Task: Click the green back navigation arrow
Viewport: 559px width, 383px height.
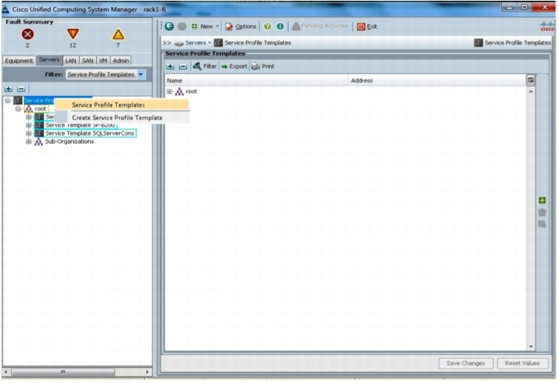Action: point(170,26)
